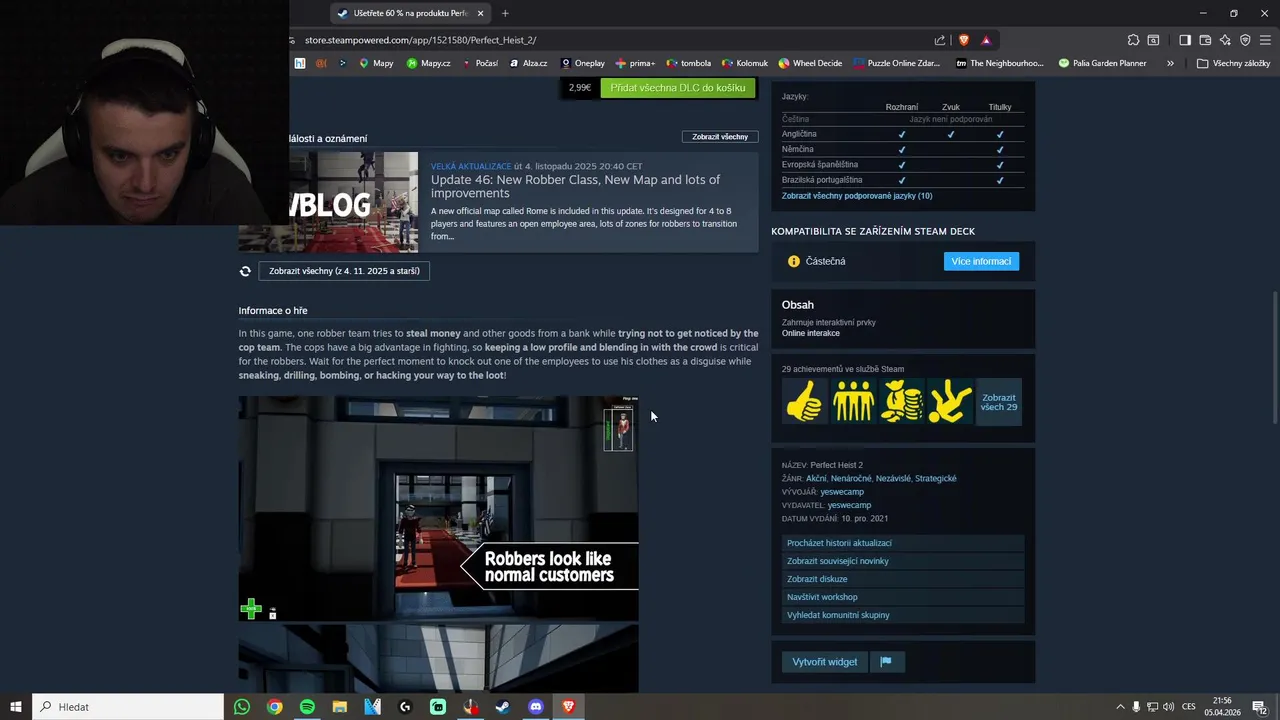The image size is (1280, 720).
Task: Toggle the browser sidebar panel icon
Action: click(x=1185, y=40)
